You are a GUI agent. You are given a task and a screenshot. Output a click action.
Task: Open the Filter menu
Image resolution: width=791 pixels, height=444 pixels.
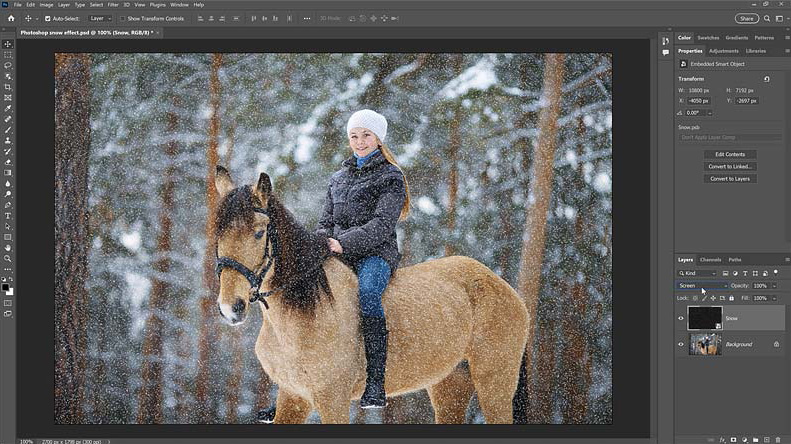113,5
